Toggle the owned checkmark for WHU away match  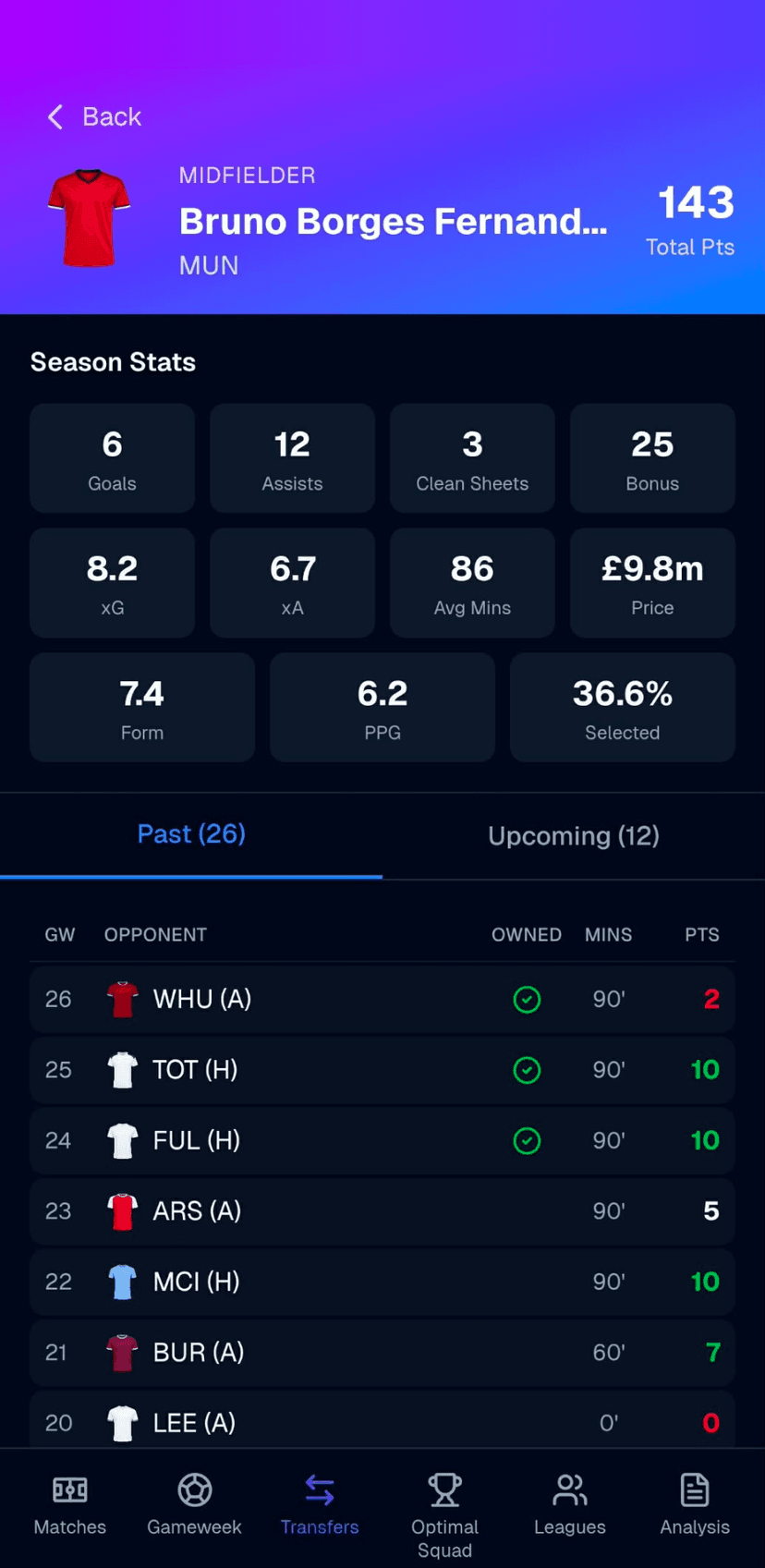(527, 999)
